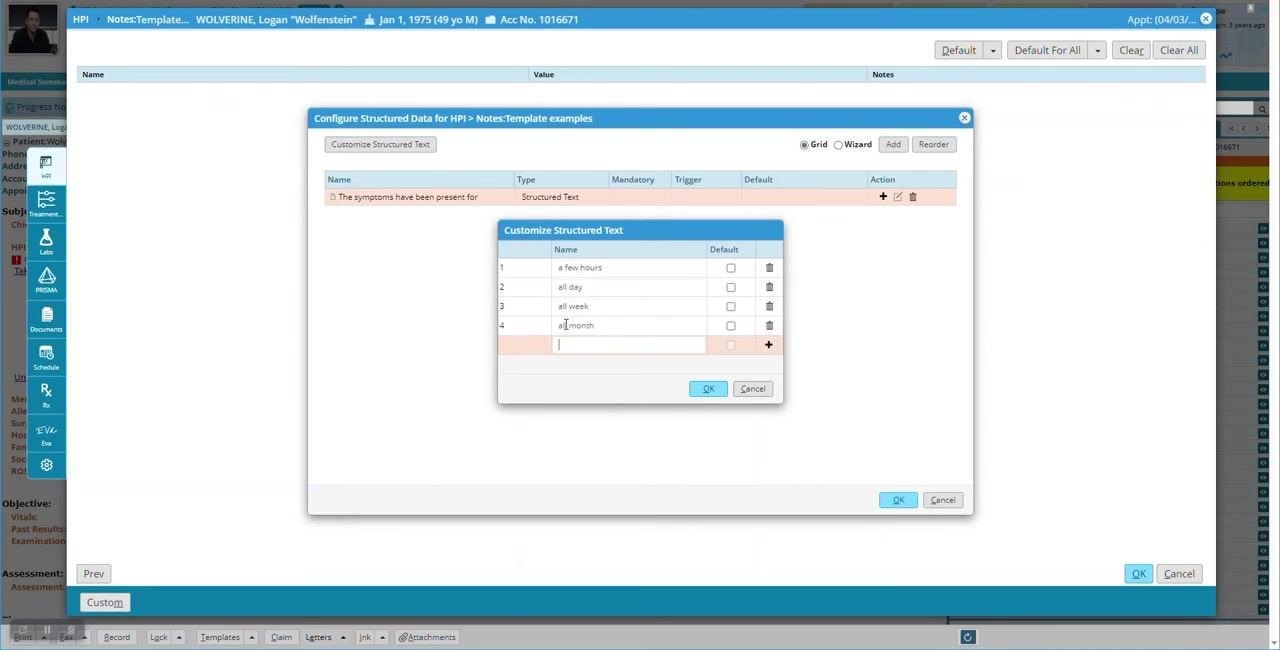Expand the Ink options arrow

(382, 637)
